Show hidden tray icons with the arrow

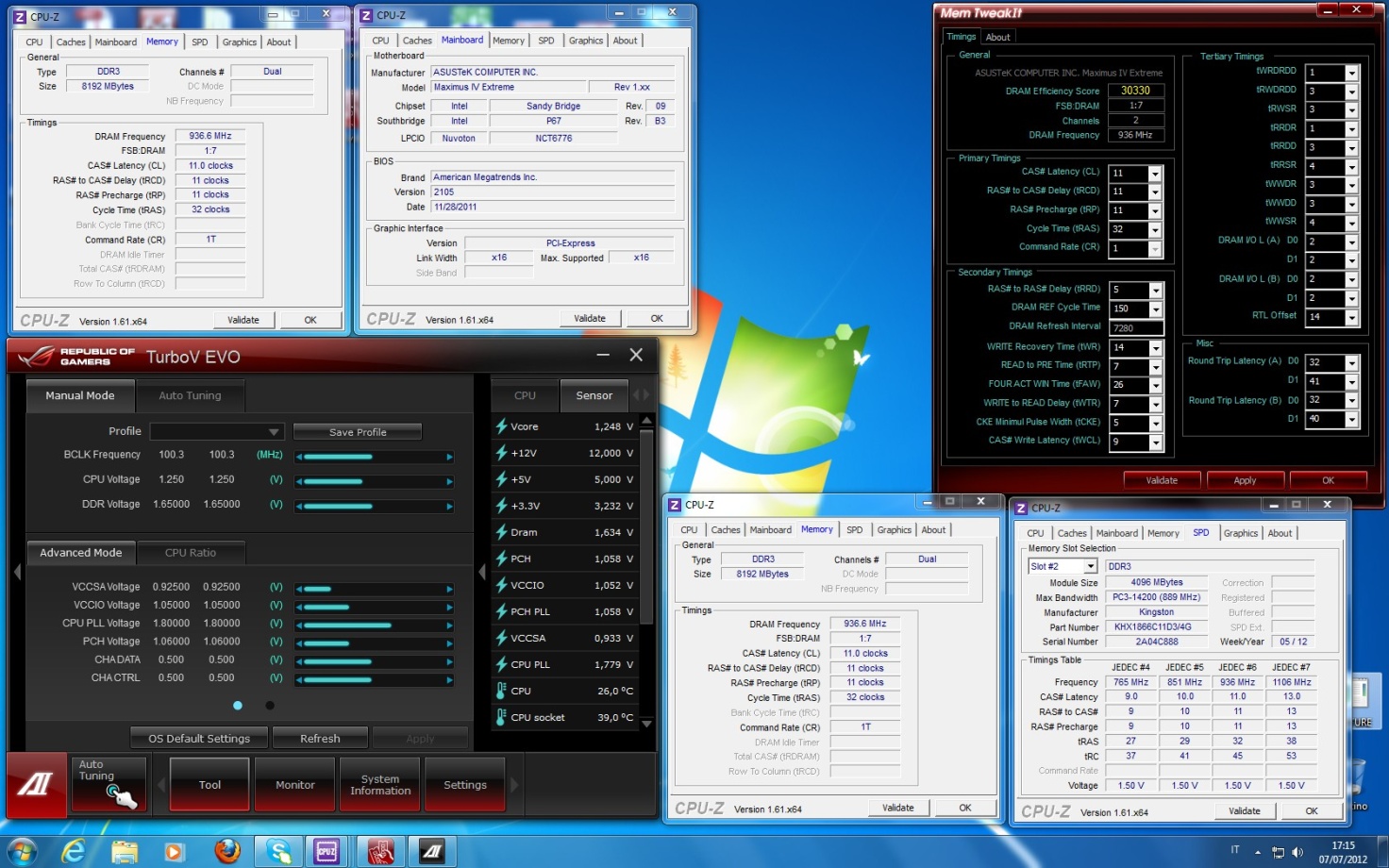(x=1258, y=852)
